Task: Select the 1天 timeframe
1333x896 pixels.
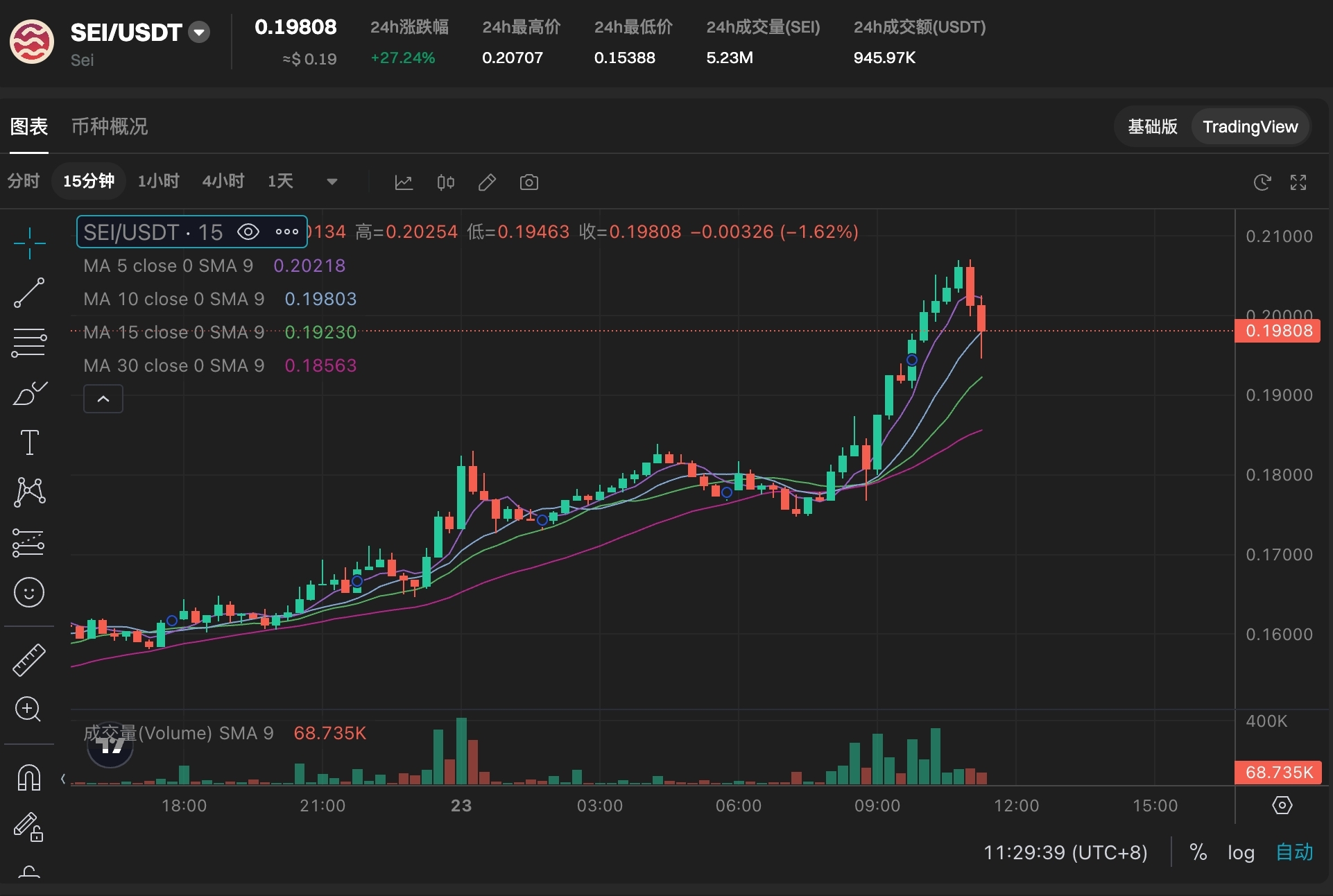Action: (x=280, y=181)
